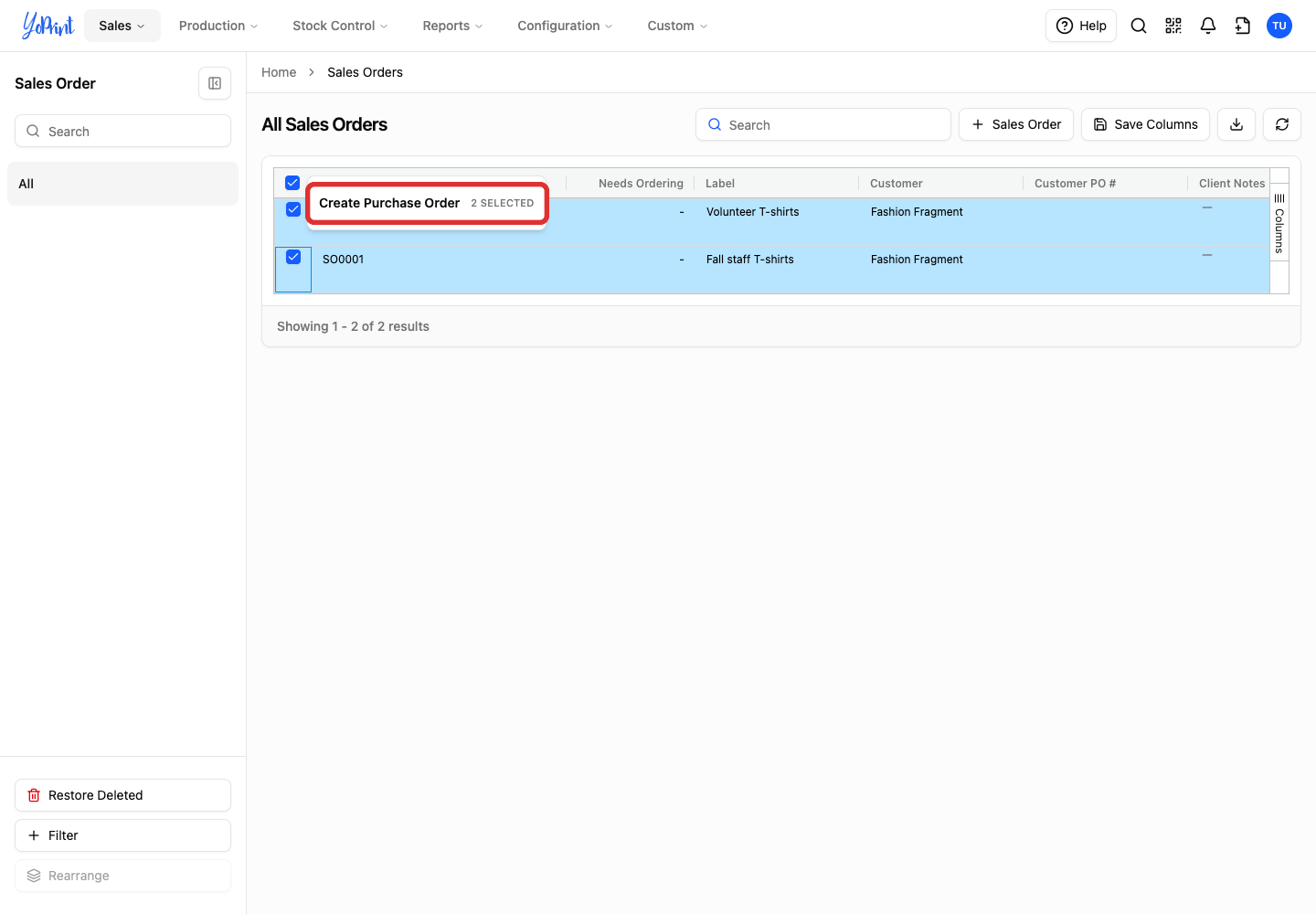Viewport: 1316px width, 914px height.
Task: Sort by Label column header
Action: pos(720,184)
